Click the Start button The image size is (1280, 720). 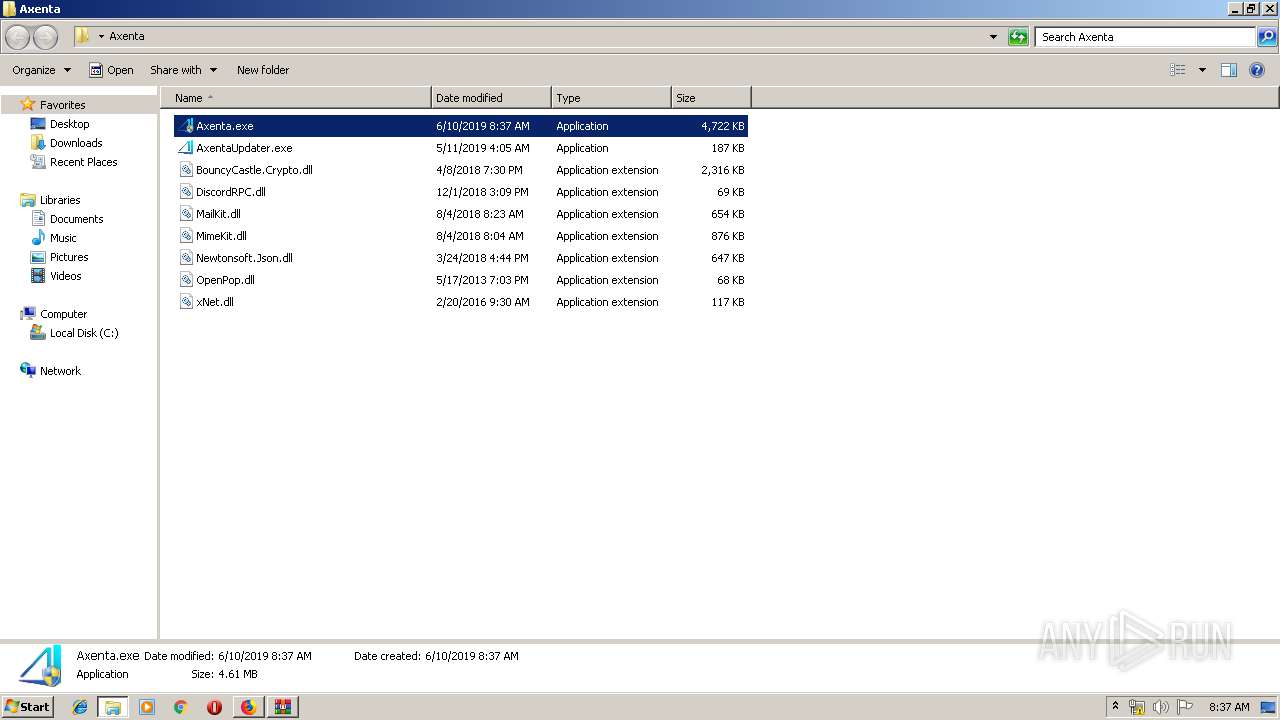27,707
